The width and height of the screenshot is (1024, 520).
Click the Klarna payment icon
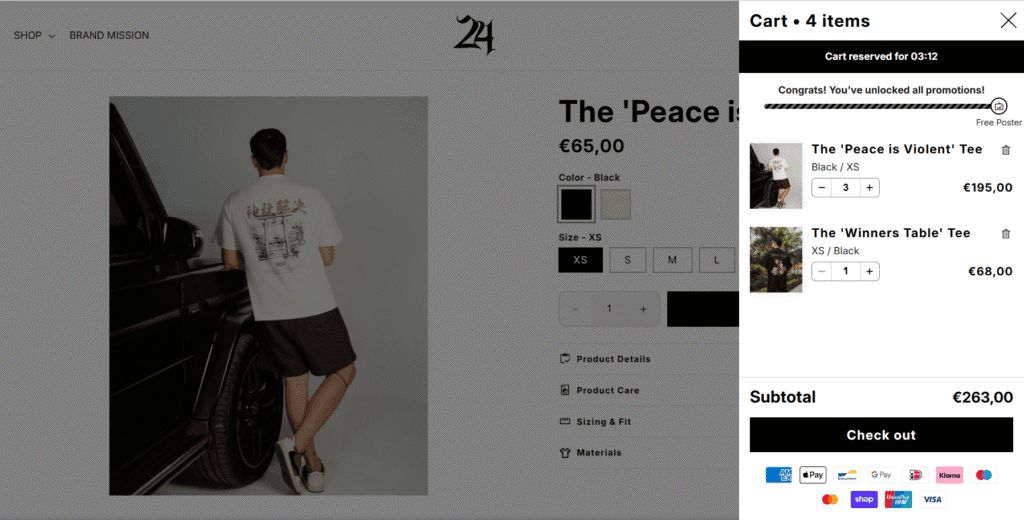[950, 475]
